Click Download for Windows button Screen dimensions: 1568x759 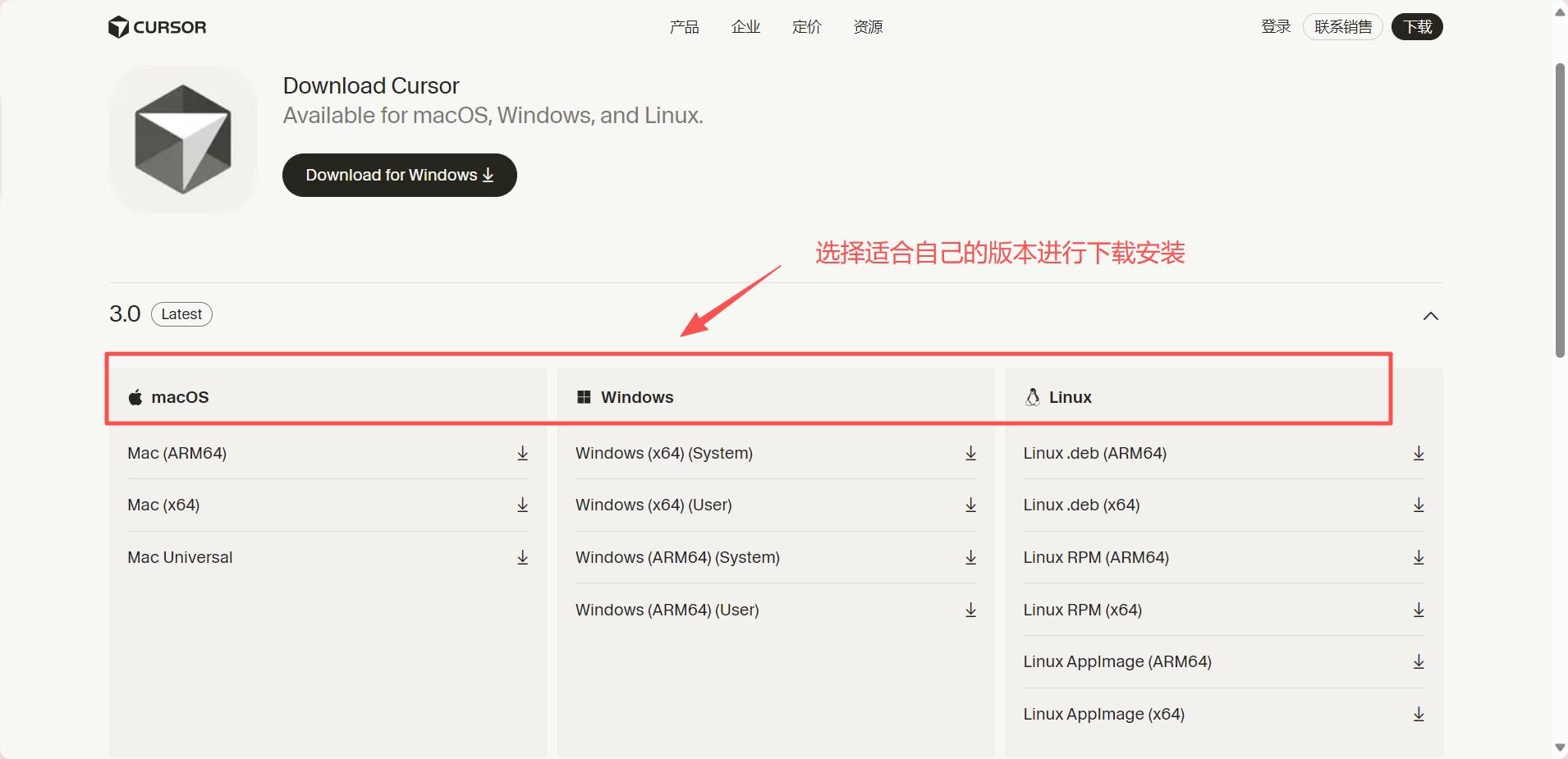pyautogui.click(x=400, y=175)
